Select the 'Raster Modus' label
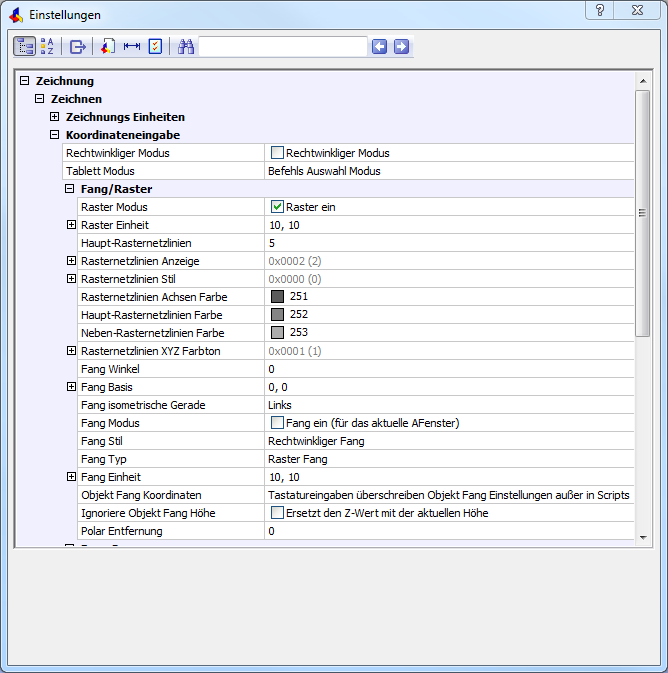668x673 pixels. point(114,207)
